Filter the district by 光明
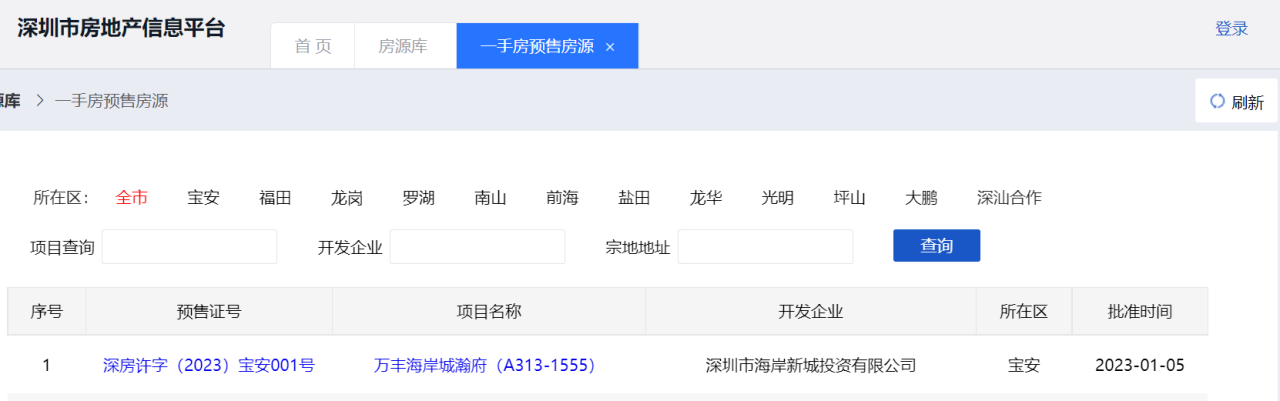The height and width of the screenshot is (401, 1280). [777, 198]
